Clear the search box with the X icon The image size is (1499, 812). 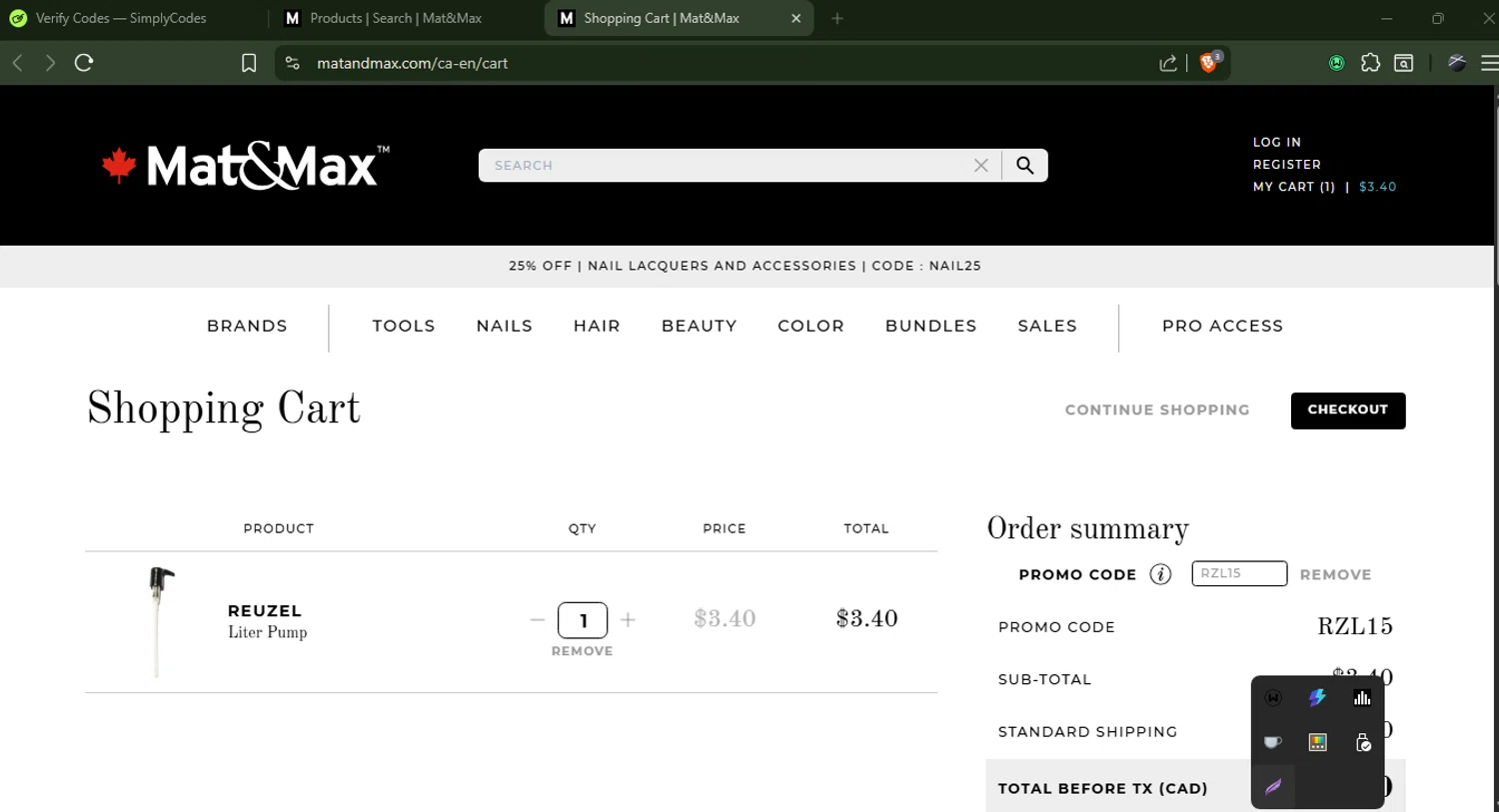pos(981,166)
